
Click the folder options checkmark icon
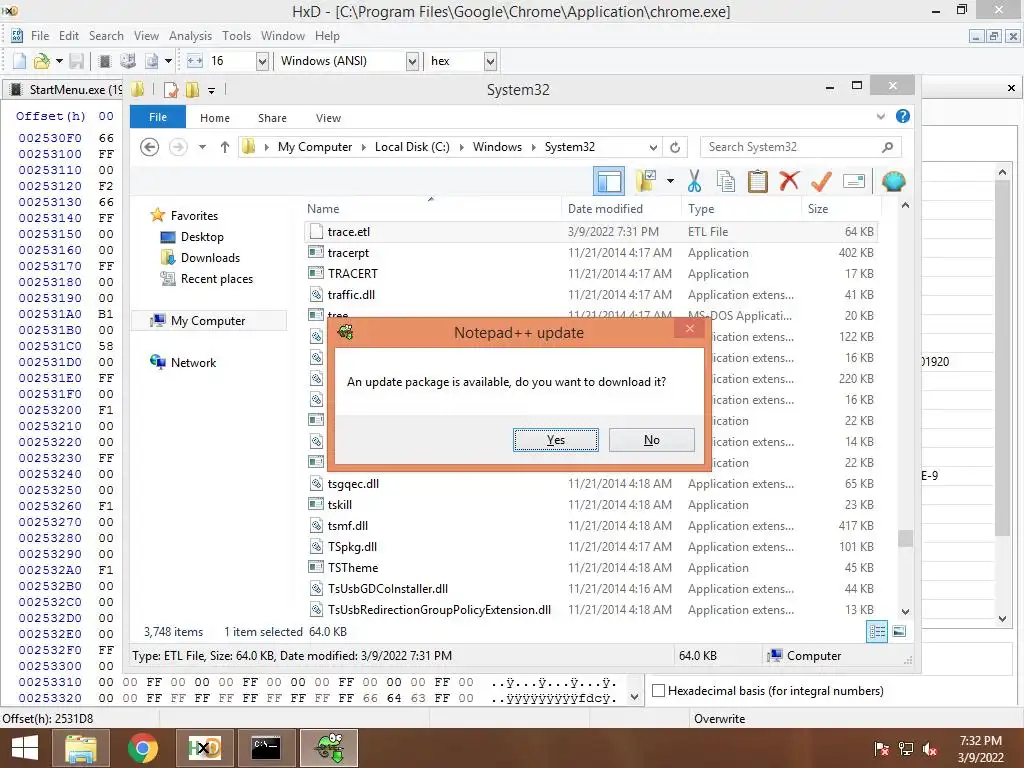646,181
